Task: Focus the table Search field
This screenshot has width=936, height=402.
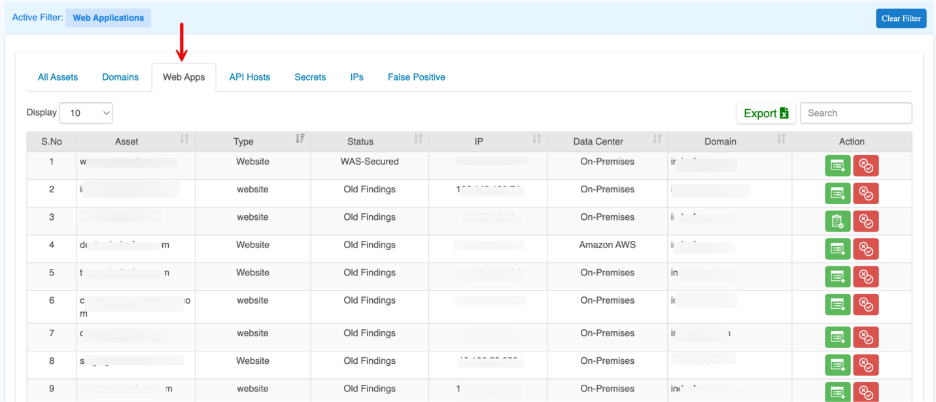Action: point(856,114)
